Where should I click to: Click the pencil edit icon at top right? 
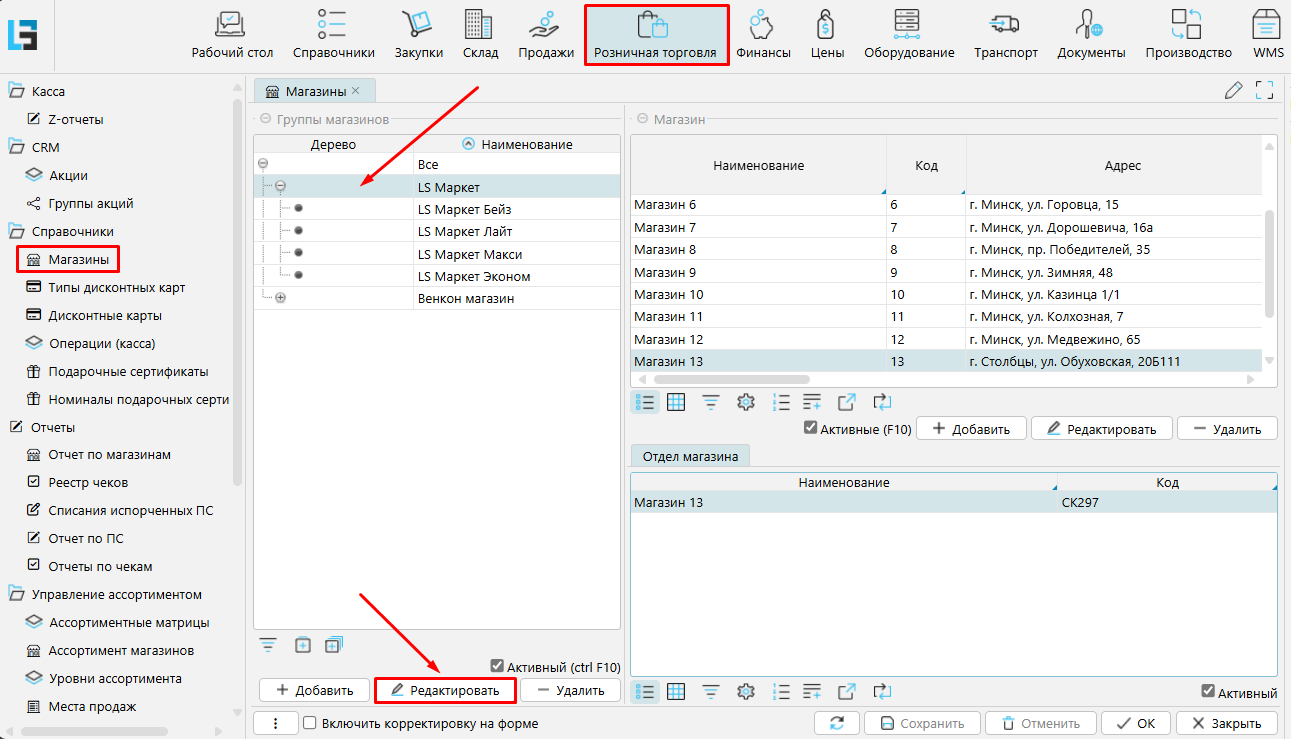click(1234, 91)
